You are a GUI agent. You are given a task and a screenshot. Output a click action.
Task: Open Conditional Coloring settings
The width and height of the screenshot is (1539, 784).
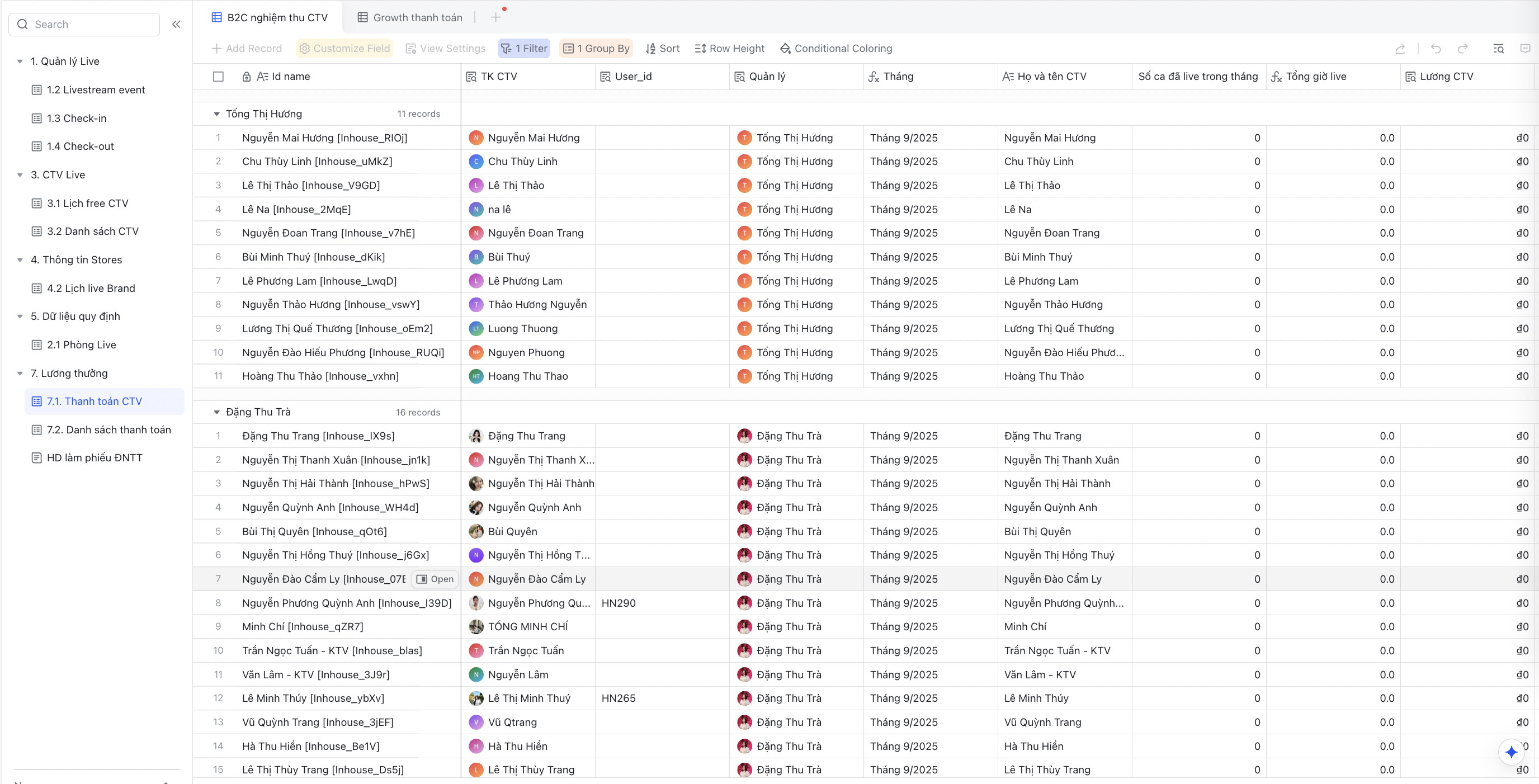(836, 49)
